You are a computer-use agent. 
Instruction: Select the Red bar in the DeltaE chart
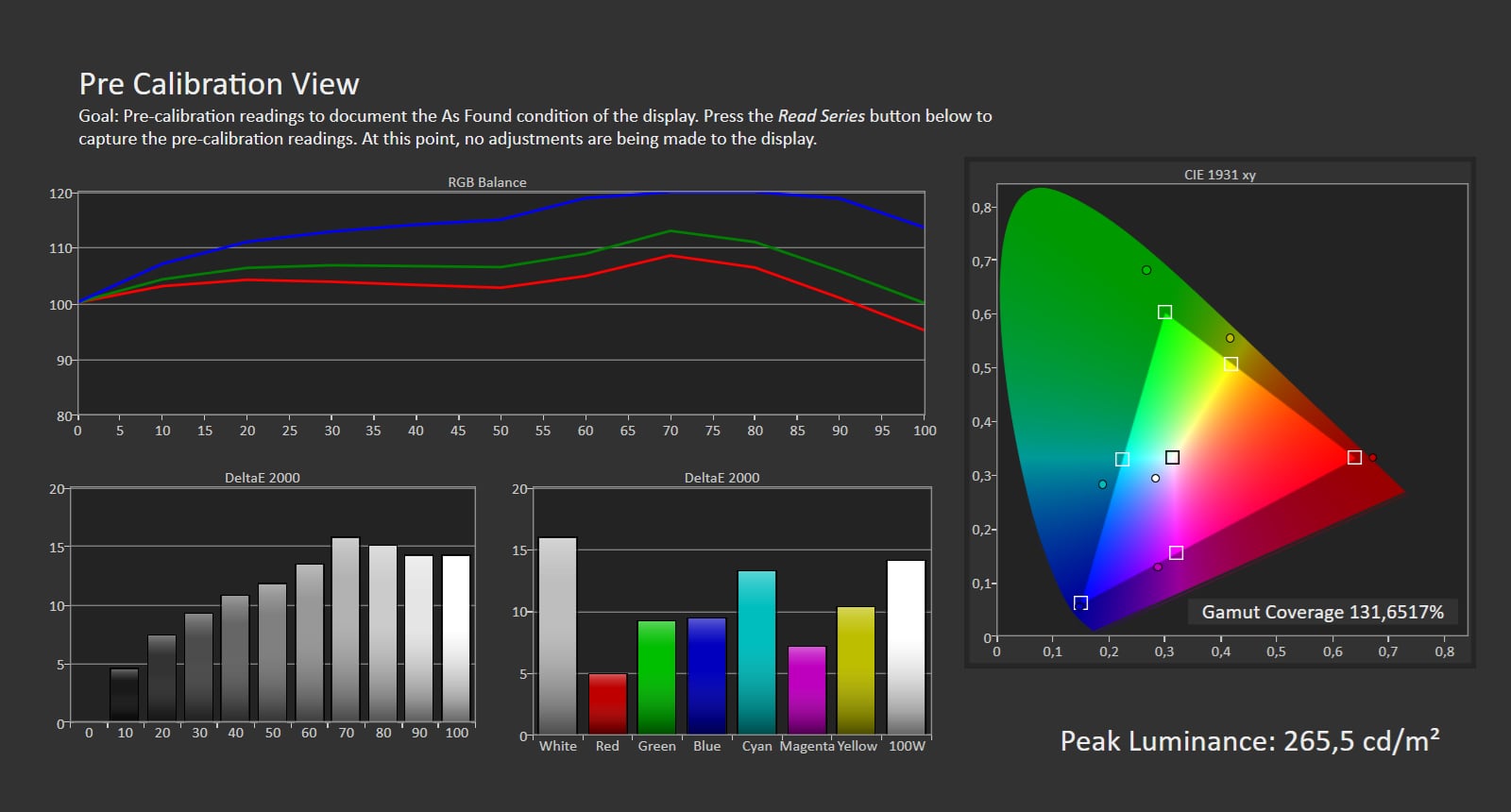pos(607,703)
